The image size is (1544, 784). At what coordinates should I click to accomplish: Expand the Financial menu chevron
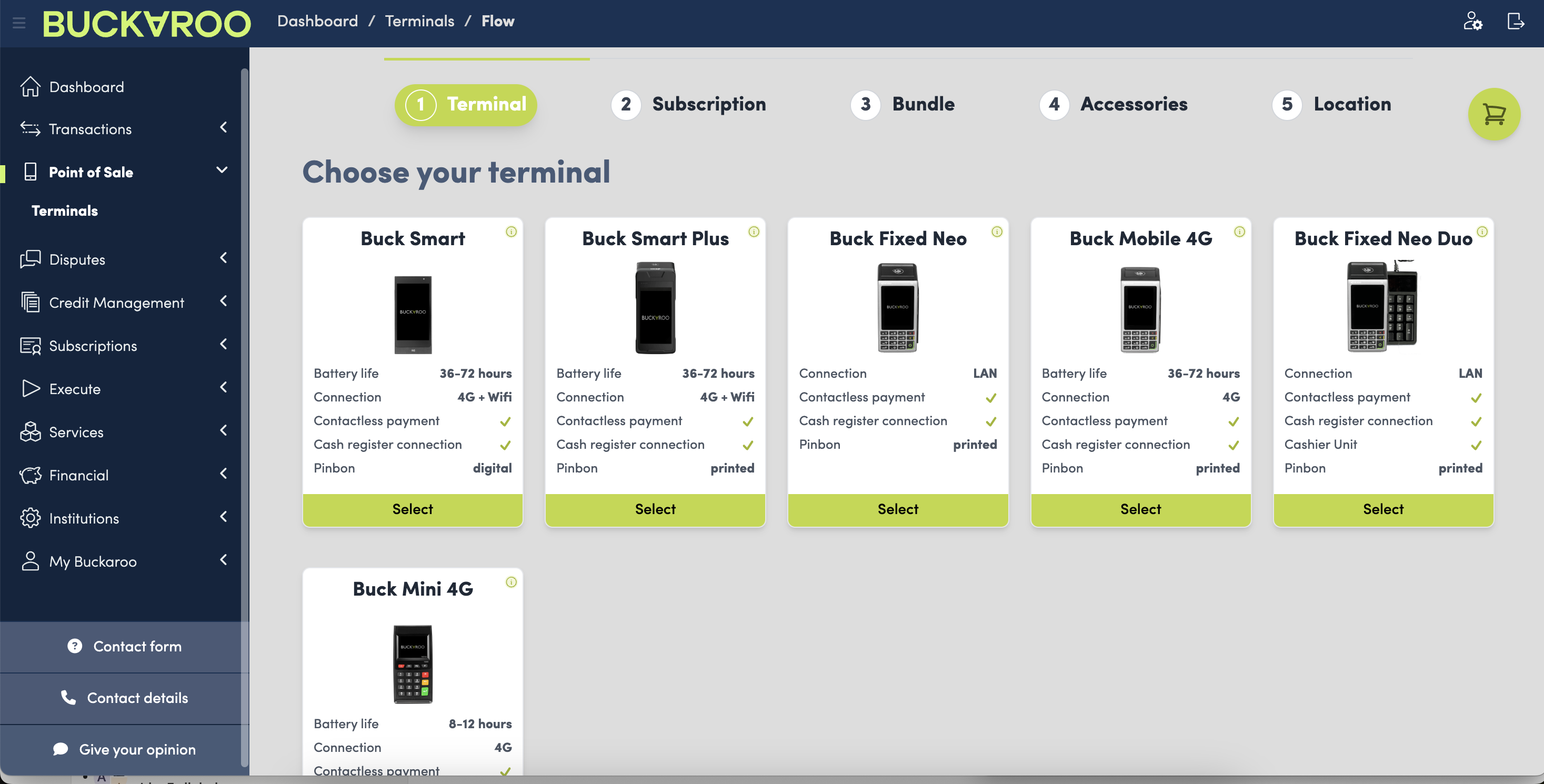point(224,474)
